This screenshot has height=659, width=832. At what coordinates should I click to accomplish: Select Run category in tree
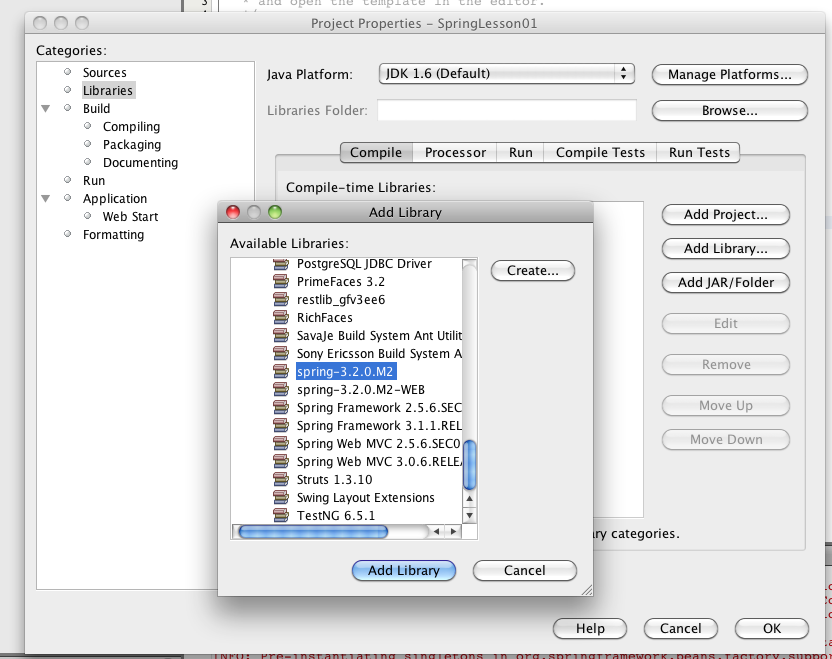tap(94, 181)
